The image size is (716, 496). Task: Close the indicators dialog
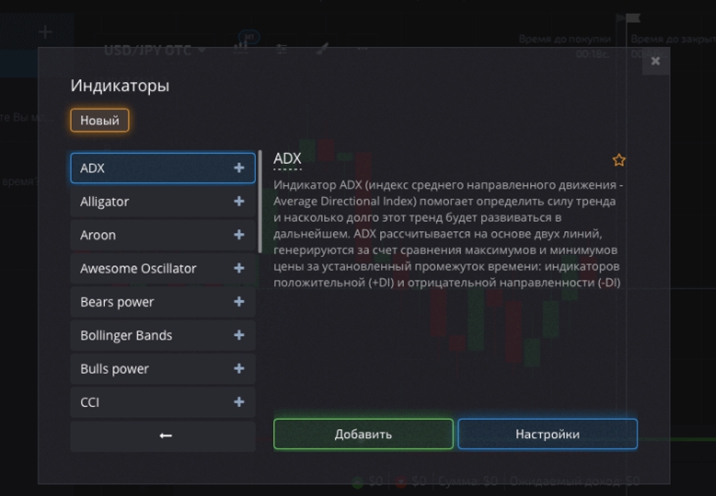click(655, 61)
